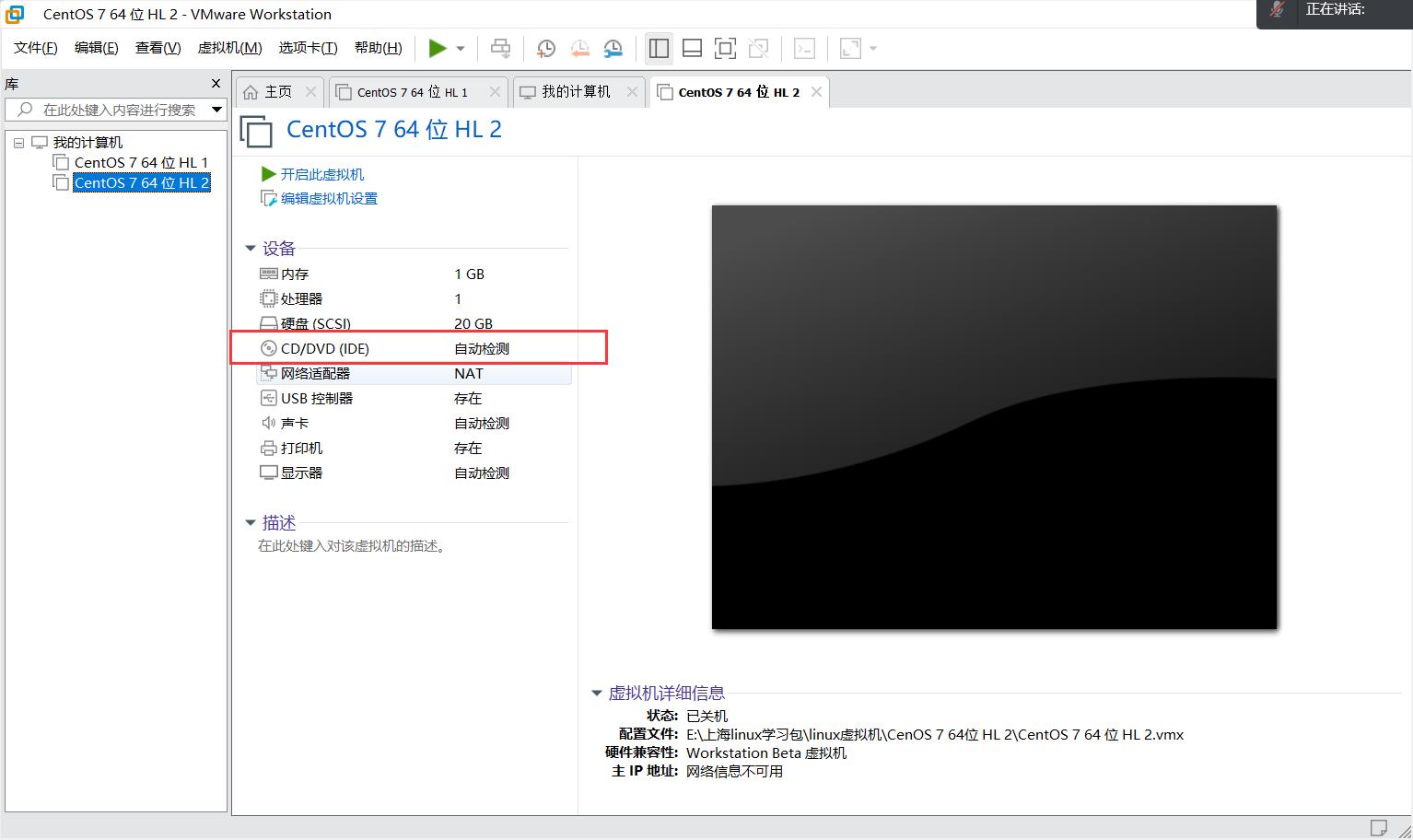
Task: Close the 库 library panel
Action: (x=216, y=84)
